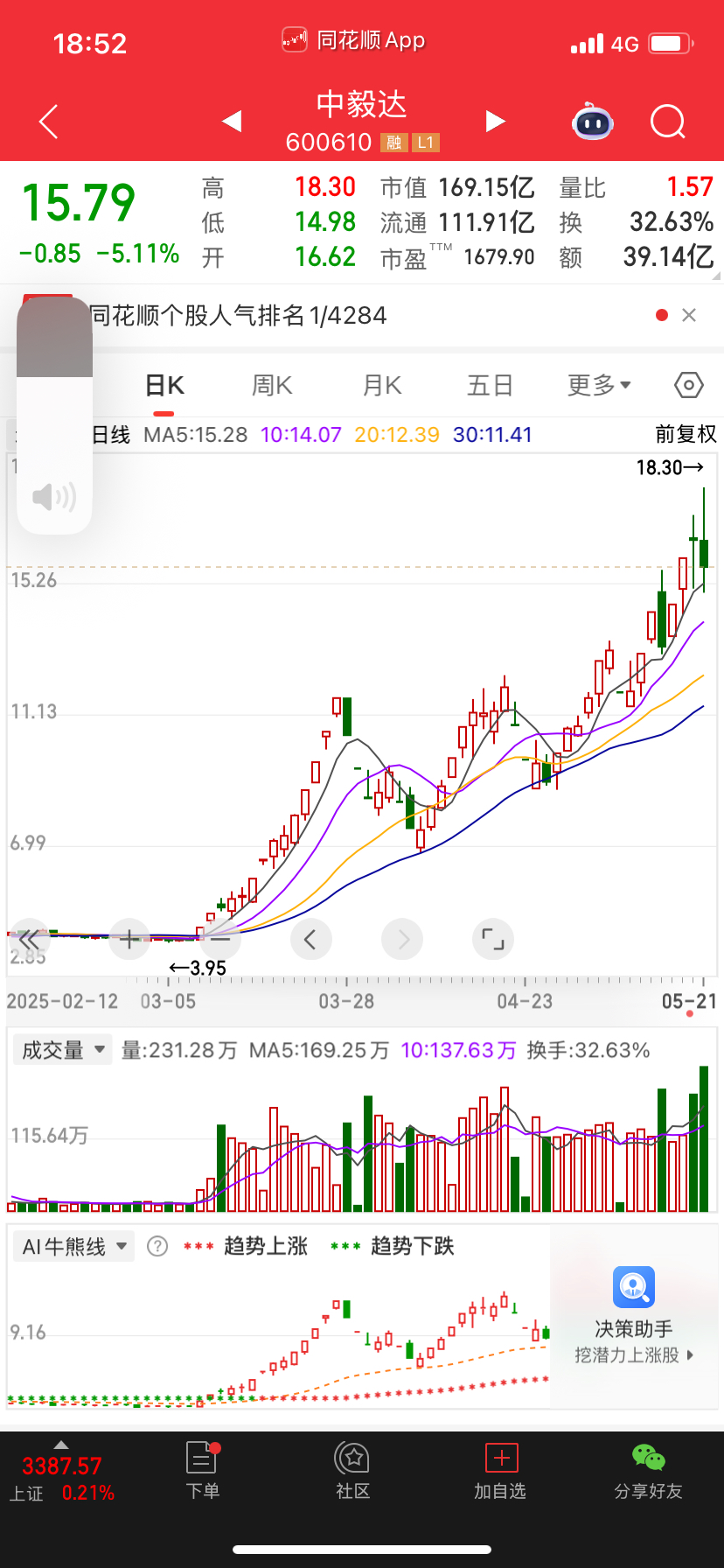Expand the index bar caret above 上证
724x1568 pixels.
tap(61, 1444)
